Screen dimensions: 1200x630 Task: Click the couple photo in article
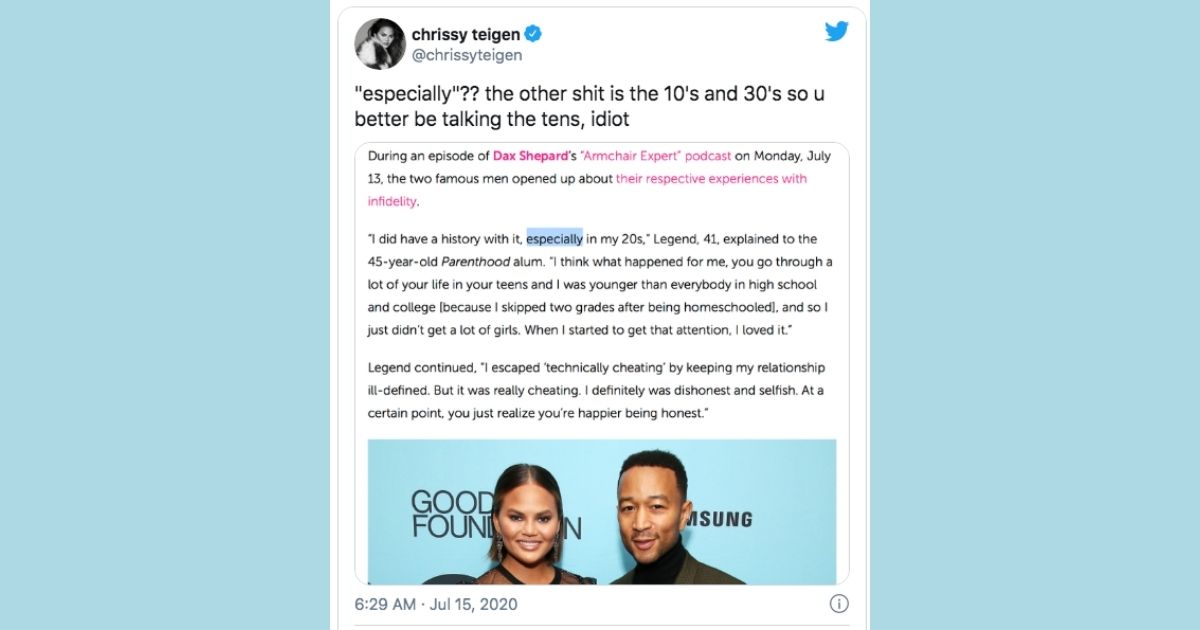tap(602, 512)
